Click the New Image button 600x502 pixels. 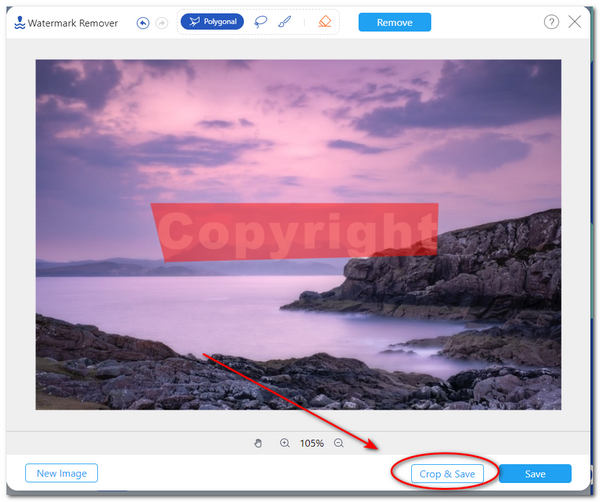click(x=61, y=473)
